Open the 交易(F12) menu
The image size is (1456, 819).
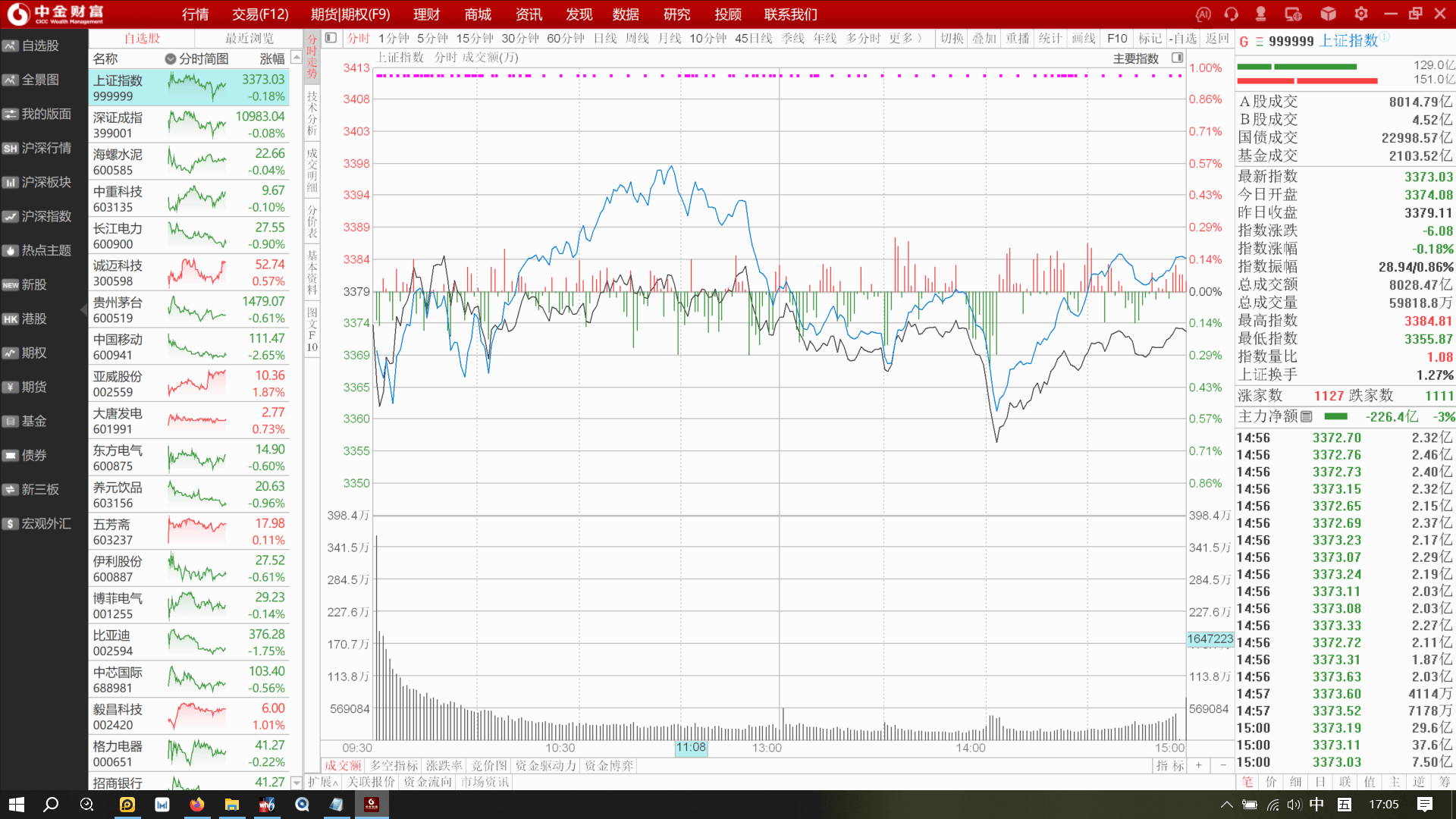(260, 14)
